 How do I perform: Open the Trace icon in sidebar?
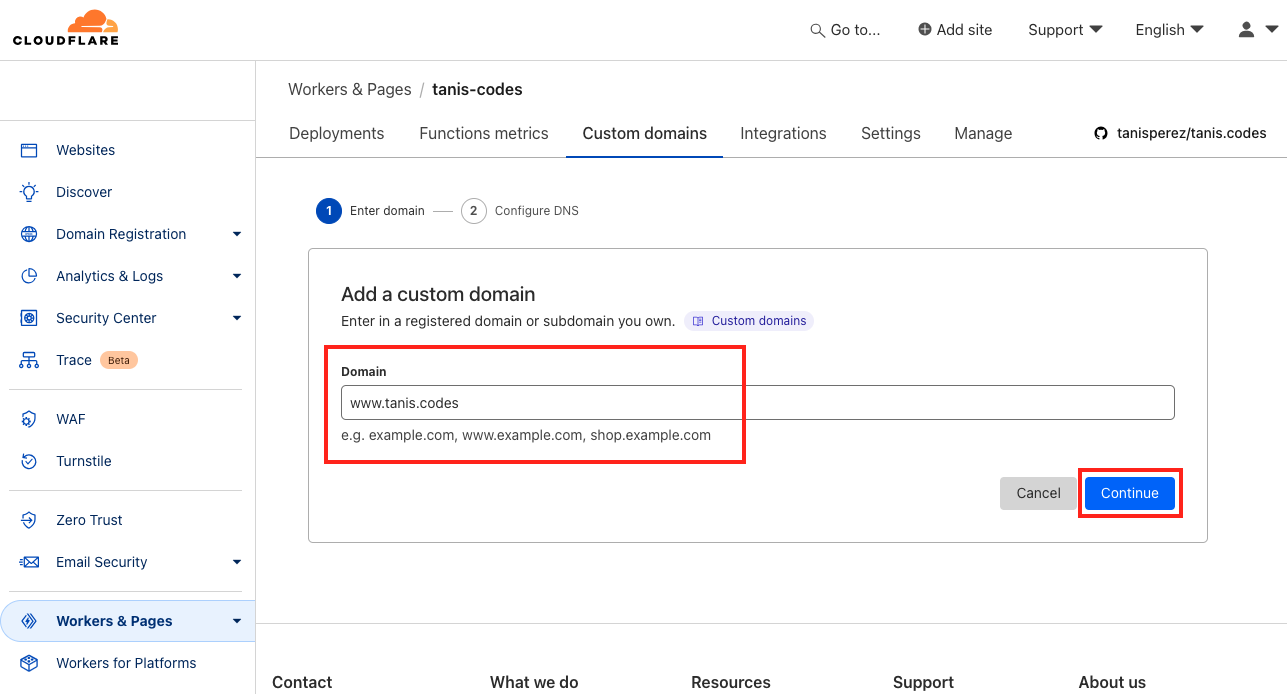(29, 360)
